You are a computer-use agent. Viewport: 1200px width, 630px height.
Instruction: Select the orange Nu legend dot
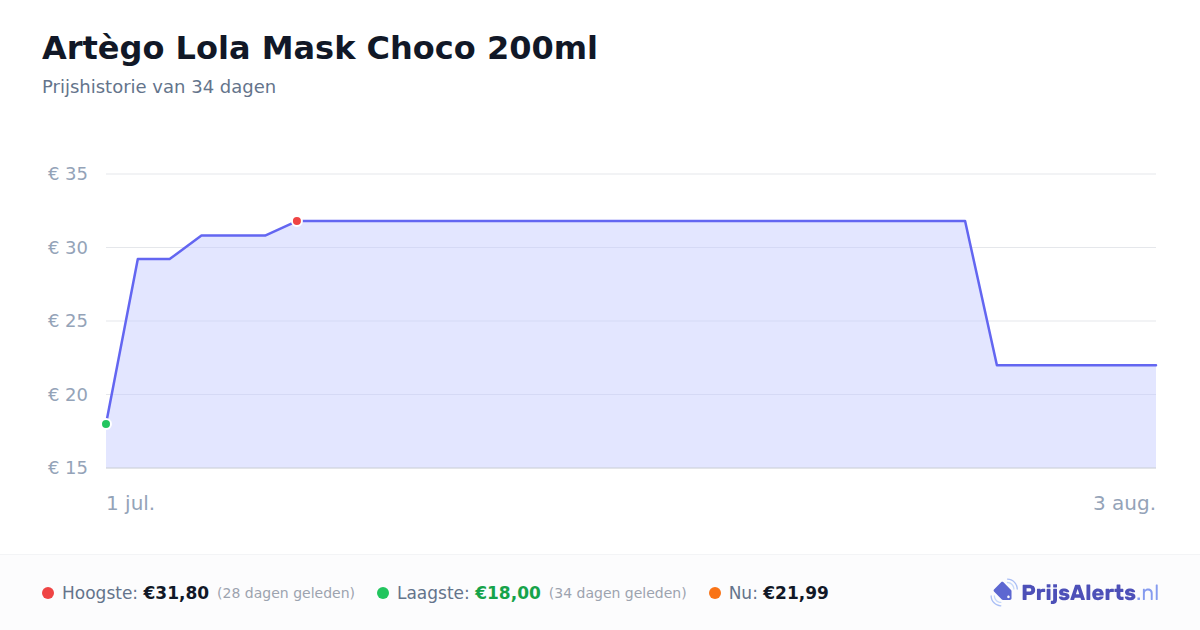point(715,593)
